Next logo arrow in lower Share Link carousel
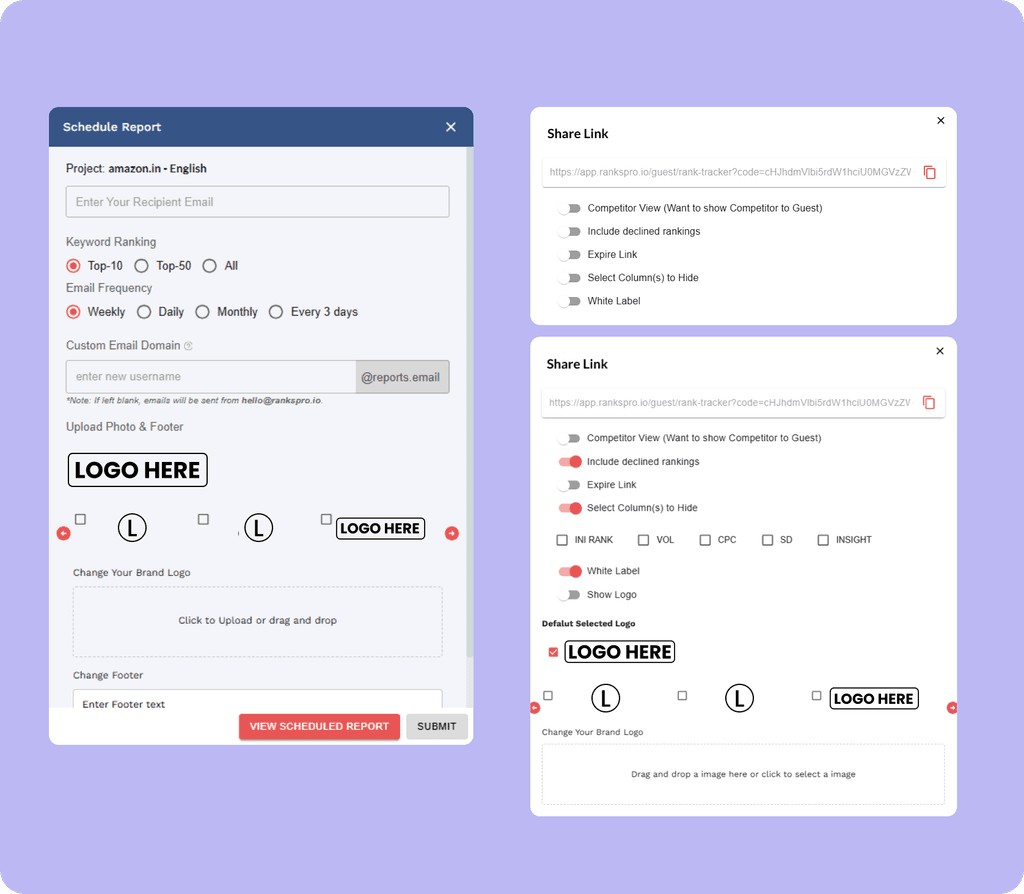1024x894 pixels. click(x=952, y=708)
